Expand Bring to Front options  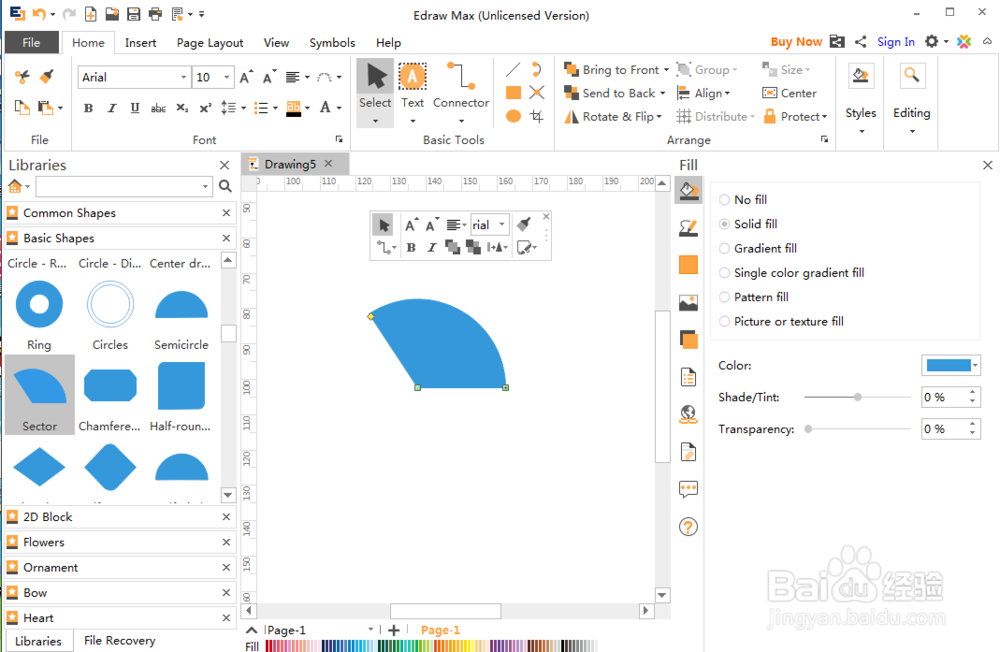pyautogui.click(x=666, y=70)
